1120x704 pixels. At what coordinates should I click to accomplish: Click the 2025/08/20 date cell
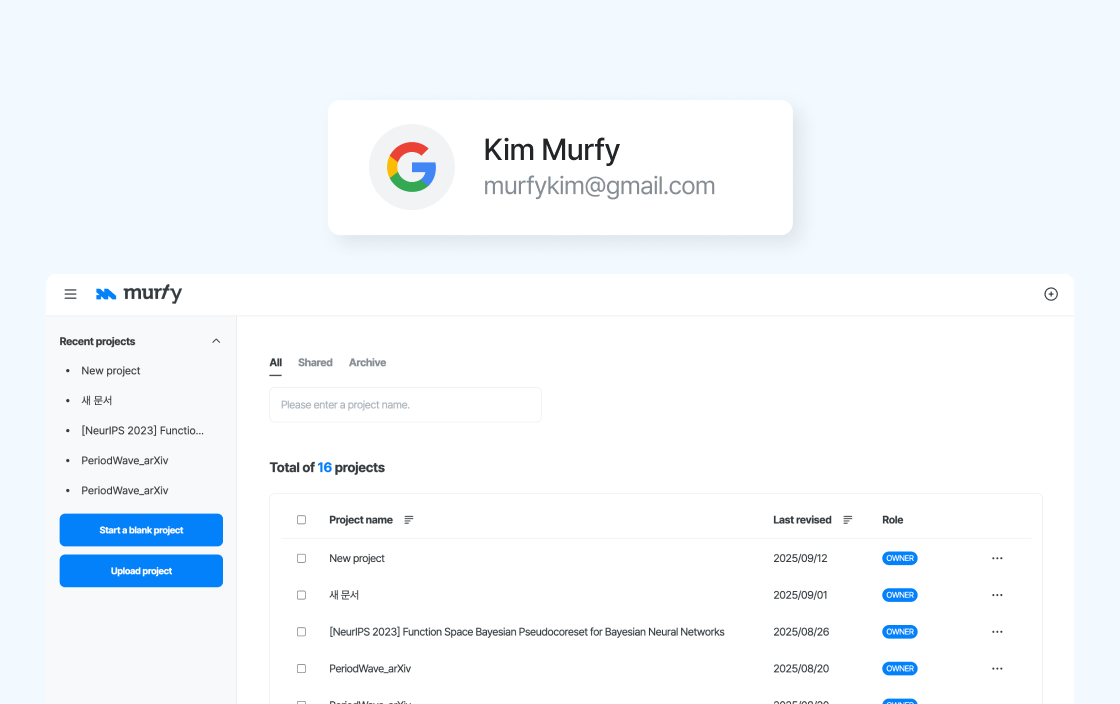(x=801, y=668)
